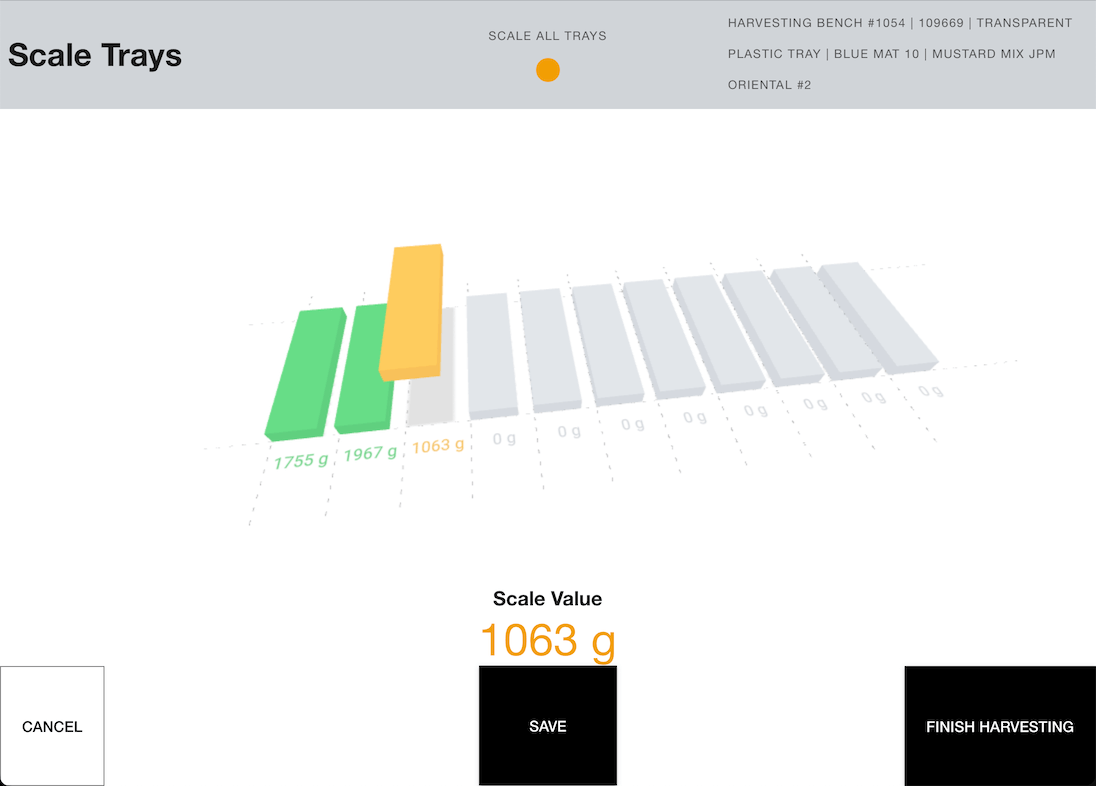Click the Scale Value heading
This screenshot has width=1096, height=786.
click(547, 599)
